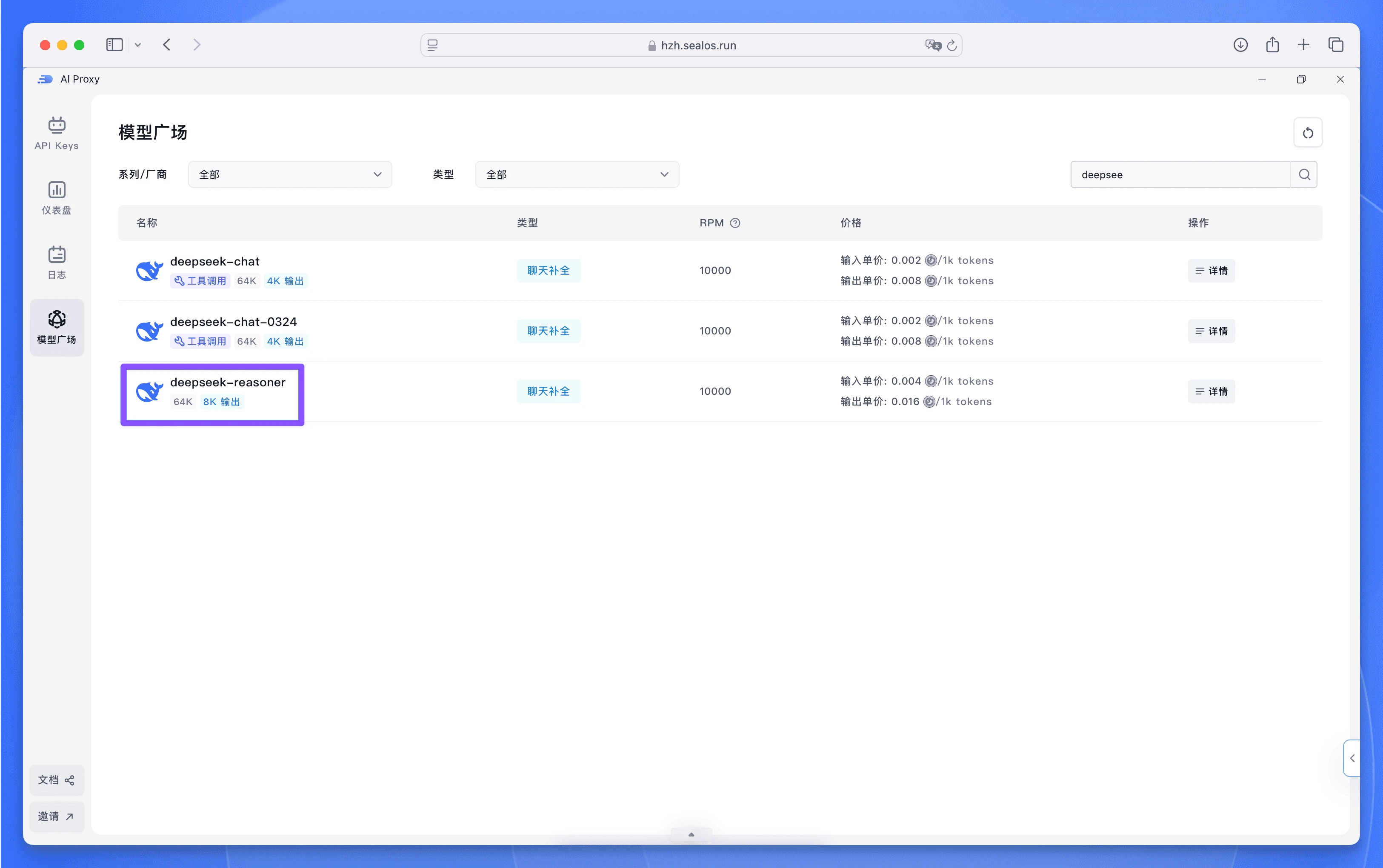Expand the sidebar chevron dropdown
Screen dimensions: 1383x868
click(138, 45)
